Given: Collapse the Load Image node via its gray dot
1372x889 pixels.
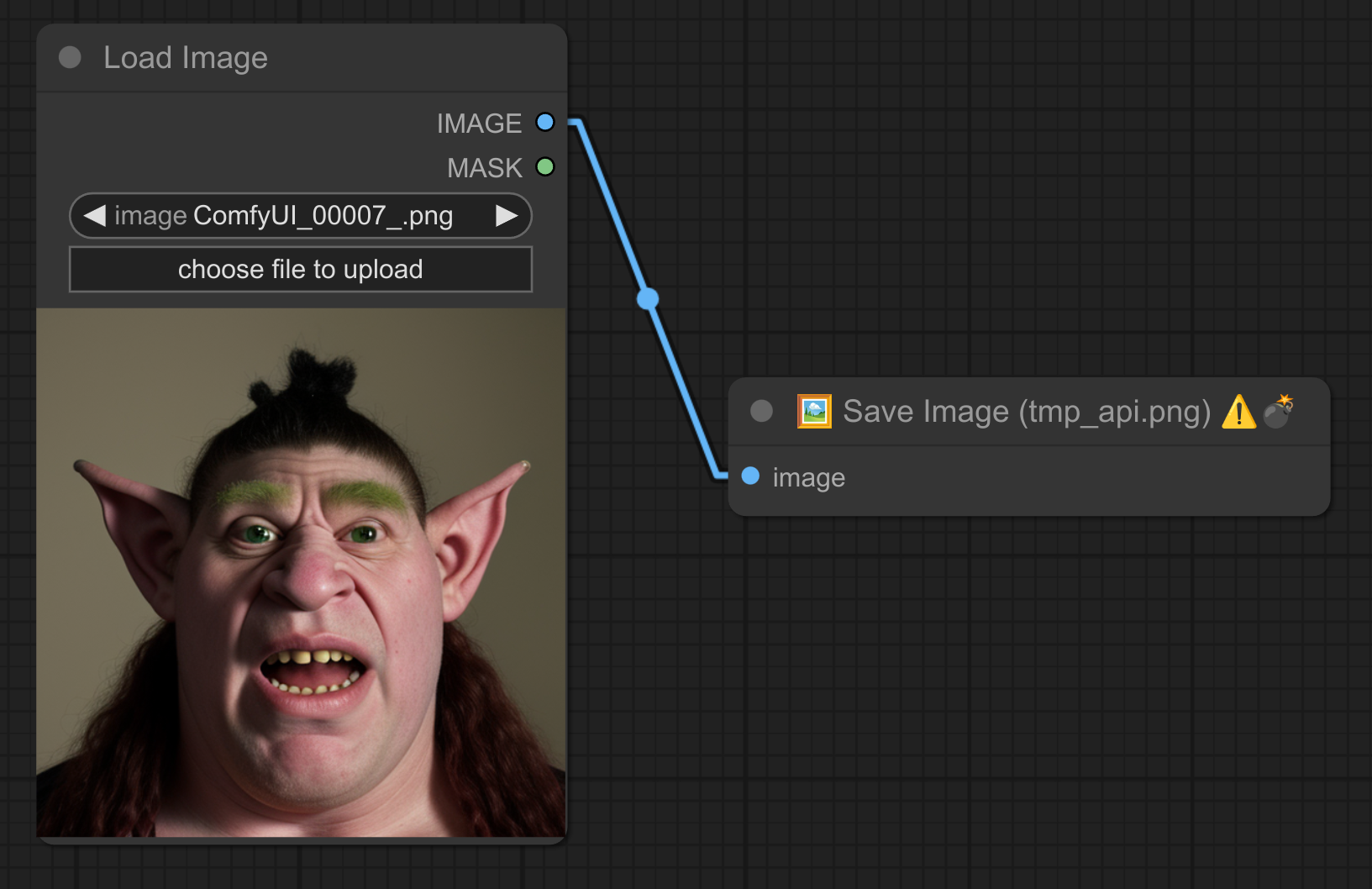Looking at the screenshot, I should click(70, 57).
